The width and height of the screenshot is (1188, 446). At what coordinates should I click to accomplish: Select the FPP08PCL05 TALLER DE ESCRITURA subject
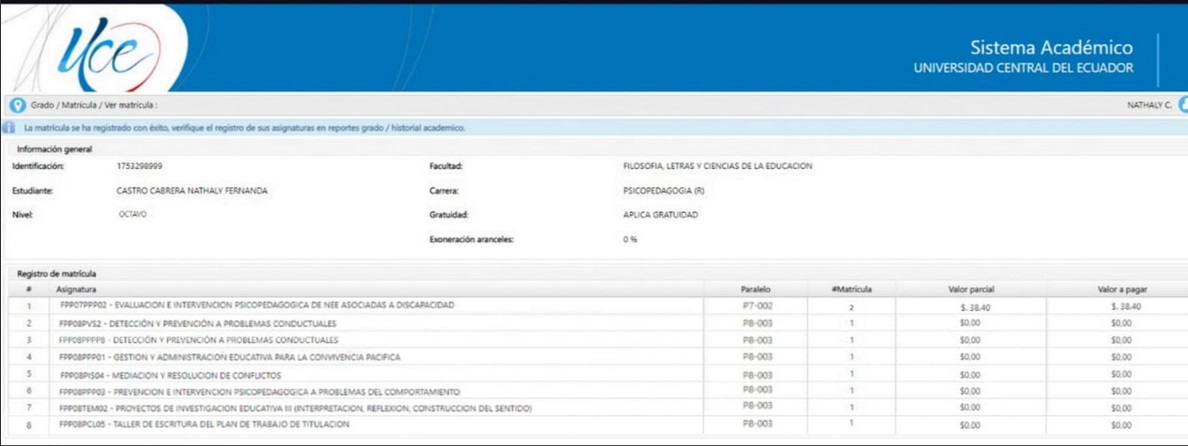[x=204, y=425]
